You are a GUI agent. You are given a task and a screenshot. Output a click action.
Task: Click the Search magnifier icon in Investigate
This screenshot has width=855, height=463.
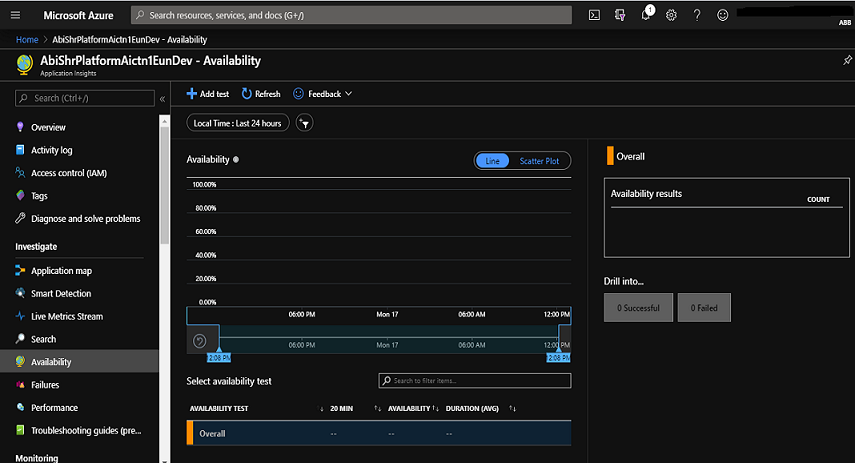click(x=20, y=339)
